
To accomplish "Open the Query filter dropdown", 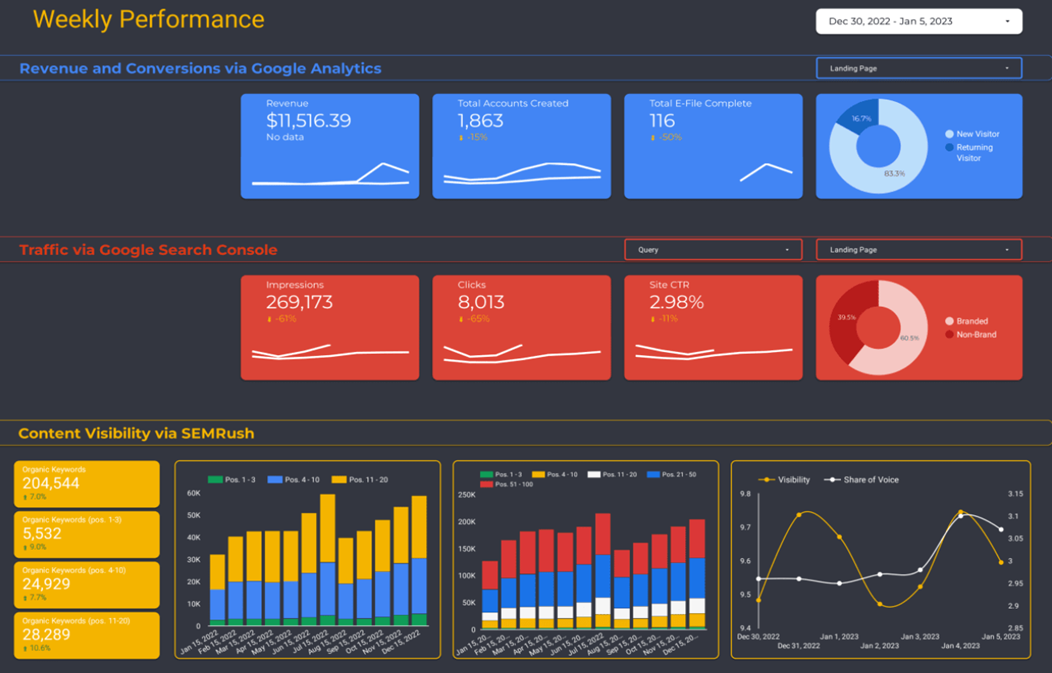I will 712,250.
